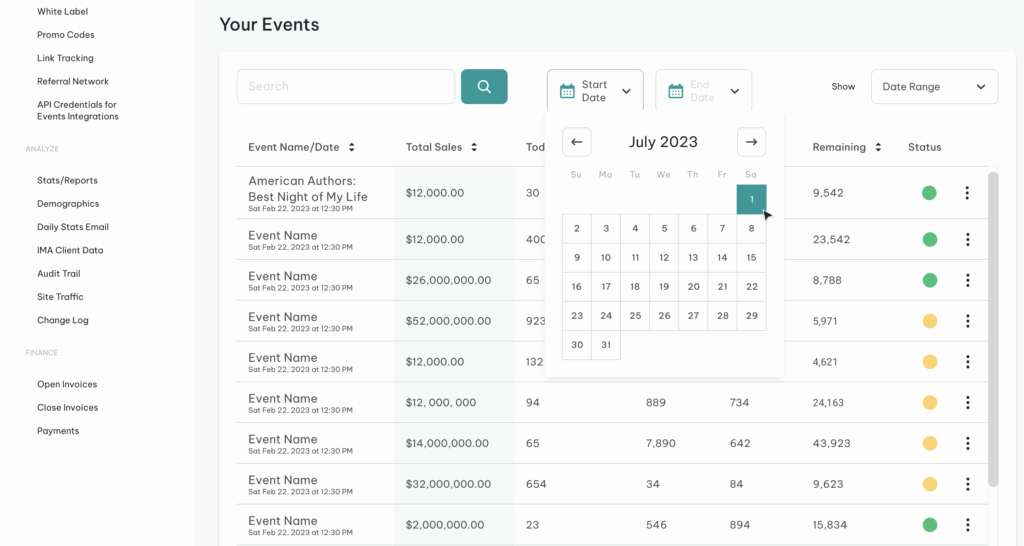1024x546 pixels.
Task: Sort by Event Name/Date column arrows
Action: point(350,147)
